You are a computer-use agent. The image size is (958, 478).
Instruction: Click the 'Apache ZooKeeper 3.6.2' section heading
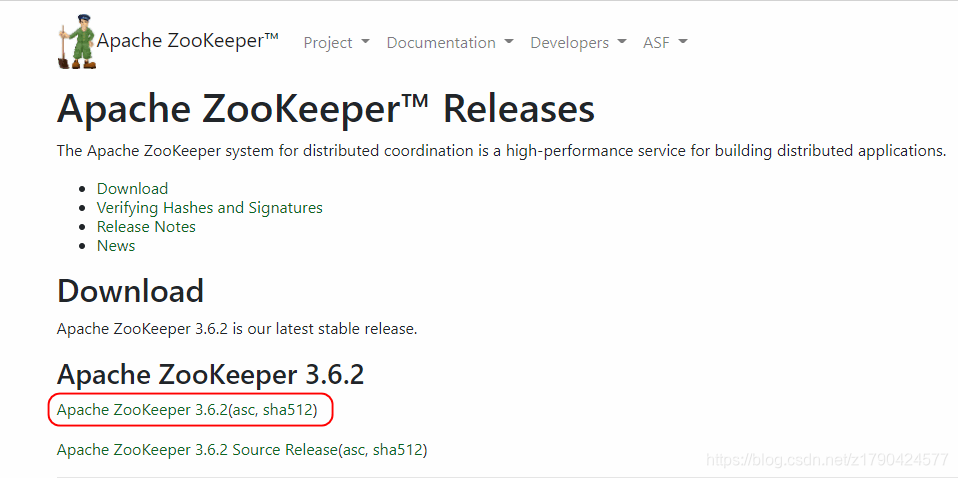point(211,374)
